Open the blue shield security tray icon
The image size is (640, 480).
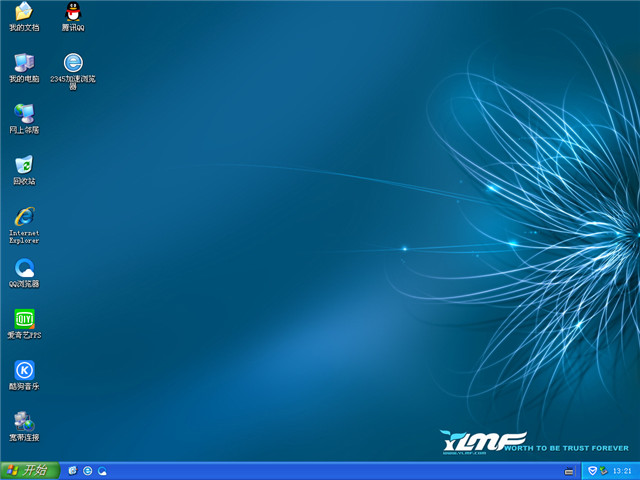(x=592, y=470)
